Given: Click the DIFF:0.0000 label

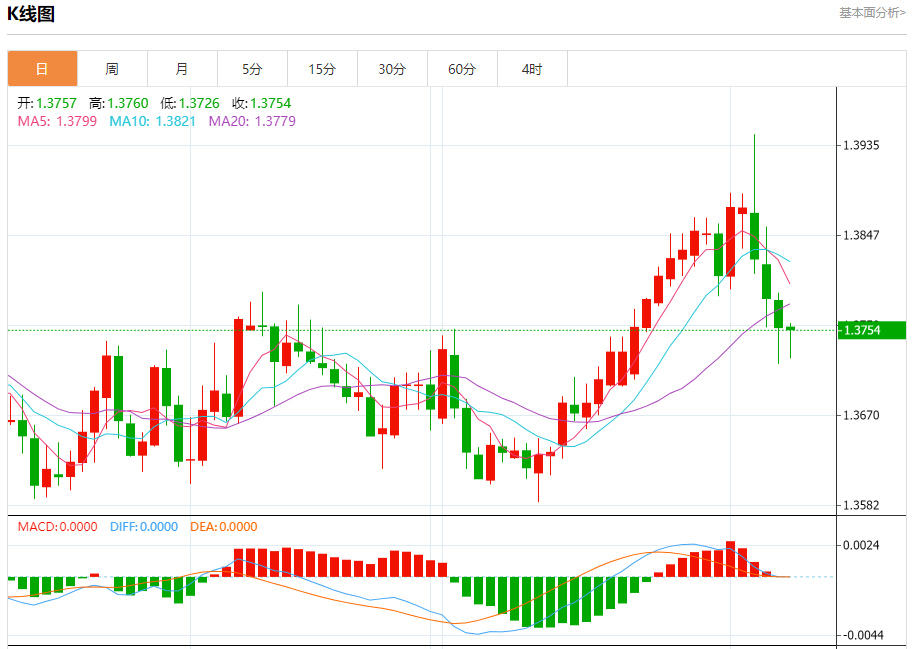Looking at the screenshot, I should (x=144, y=527).
